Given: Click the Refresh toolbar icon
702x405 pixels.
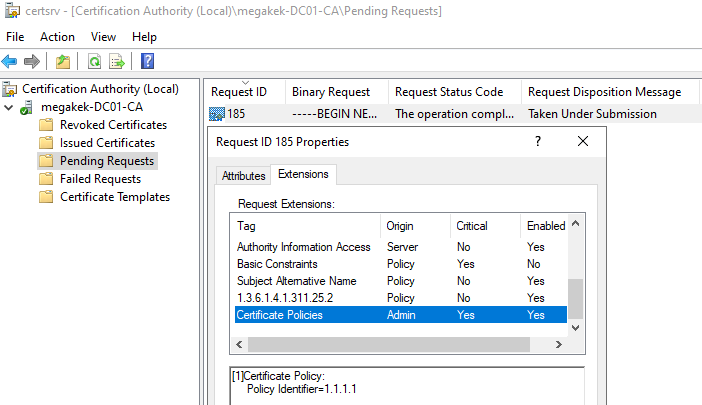Looking at the screenshot, I should [x=94, y=62].
